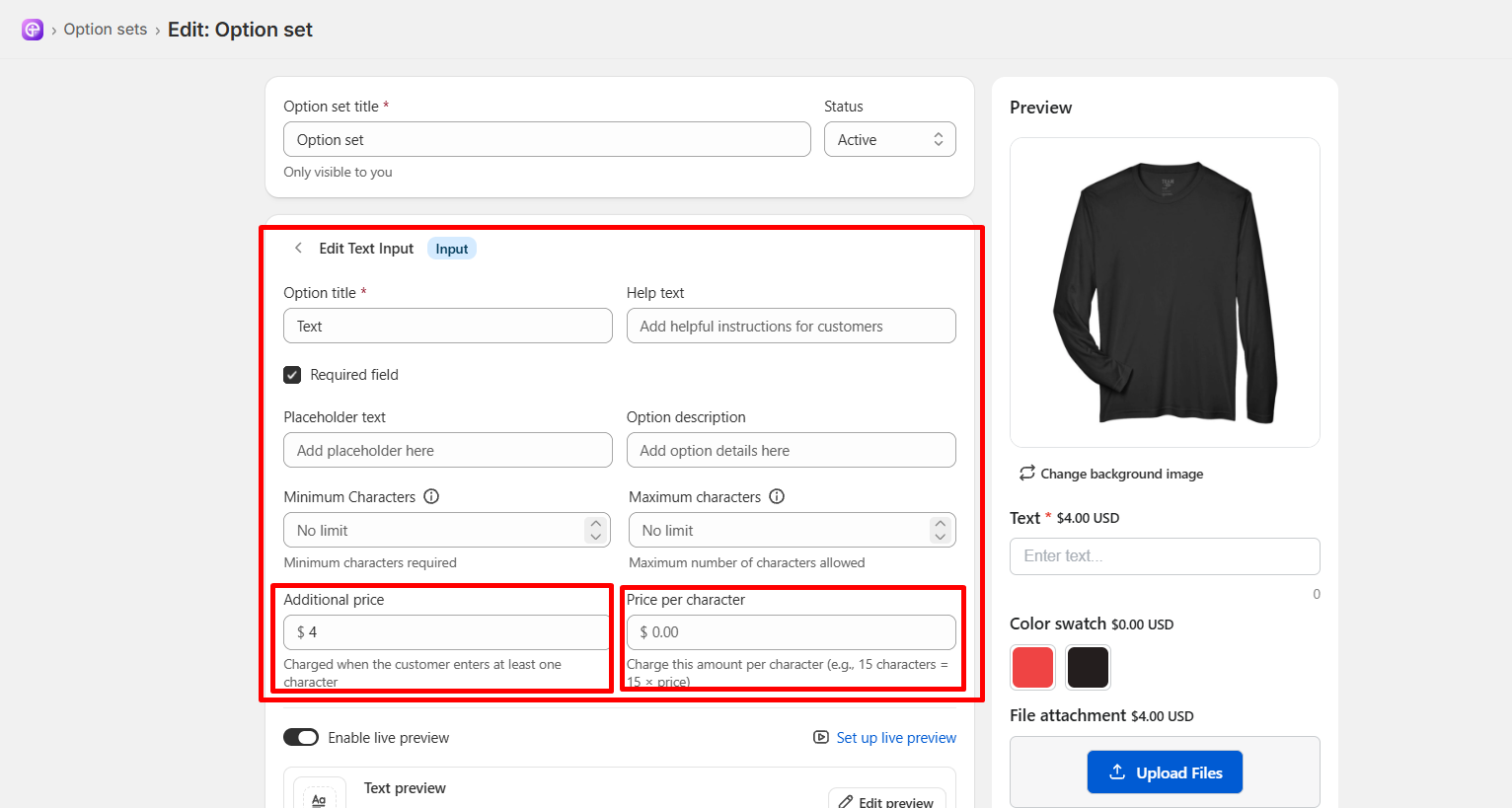
Task: Select the red color swatch
Action: click(x=1033, y=667)
